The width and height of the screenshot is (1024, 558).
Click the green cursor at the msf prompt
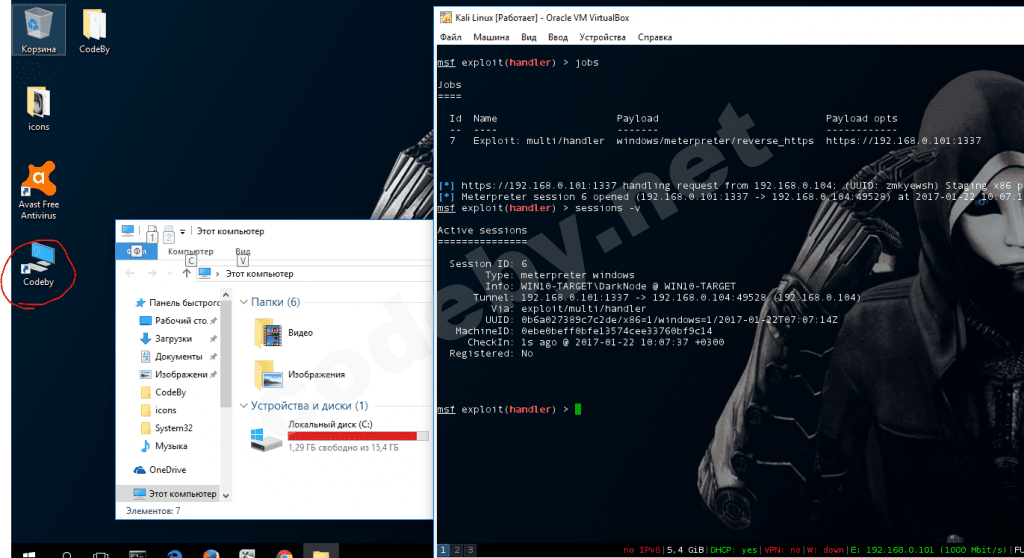click(x=578, y=409)
